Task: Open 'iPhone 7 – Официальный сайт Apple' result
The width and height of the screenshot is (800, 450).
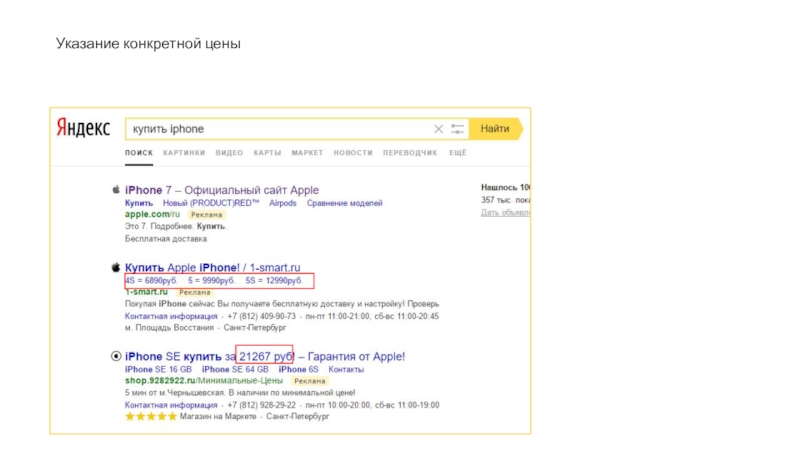Action: [x=222, y=190]
